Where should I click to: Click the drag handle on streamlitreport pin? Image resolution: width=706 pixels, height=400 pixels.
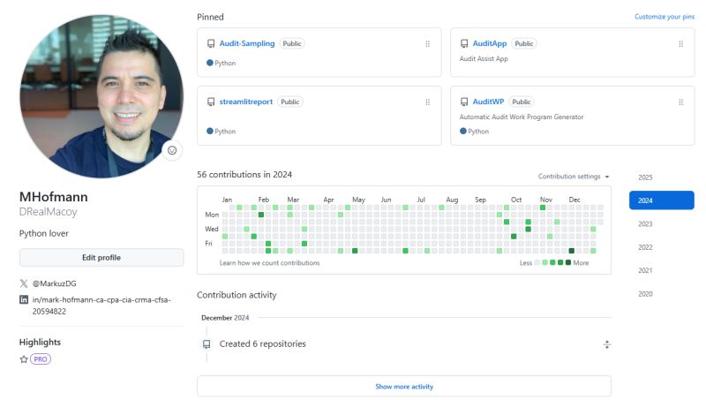tap(428, 102)
